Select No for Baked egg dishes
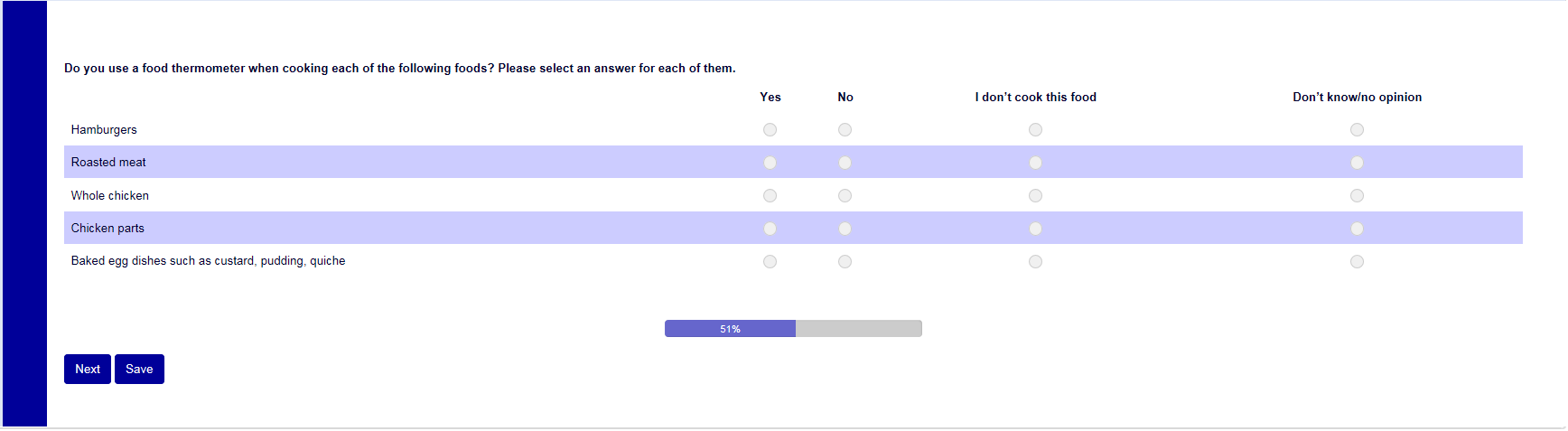This screenshot has width=1568, height=431. (845, 262)
